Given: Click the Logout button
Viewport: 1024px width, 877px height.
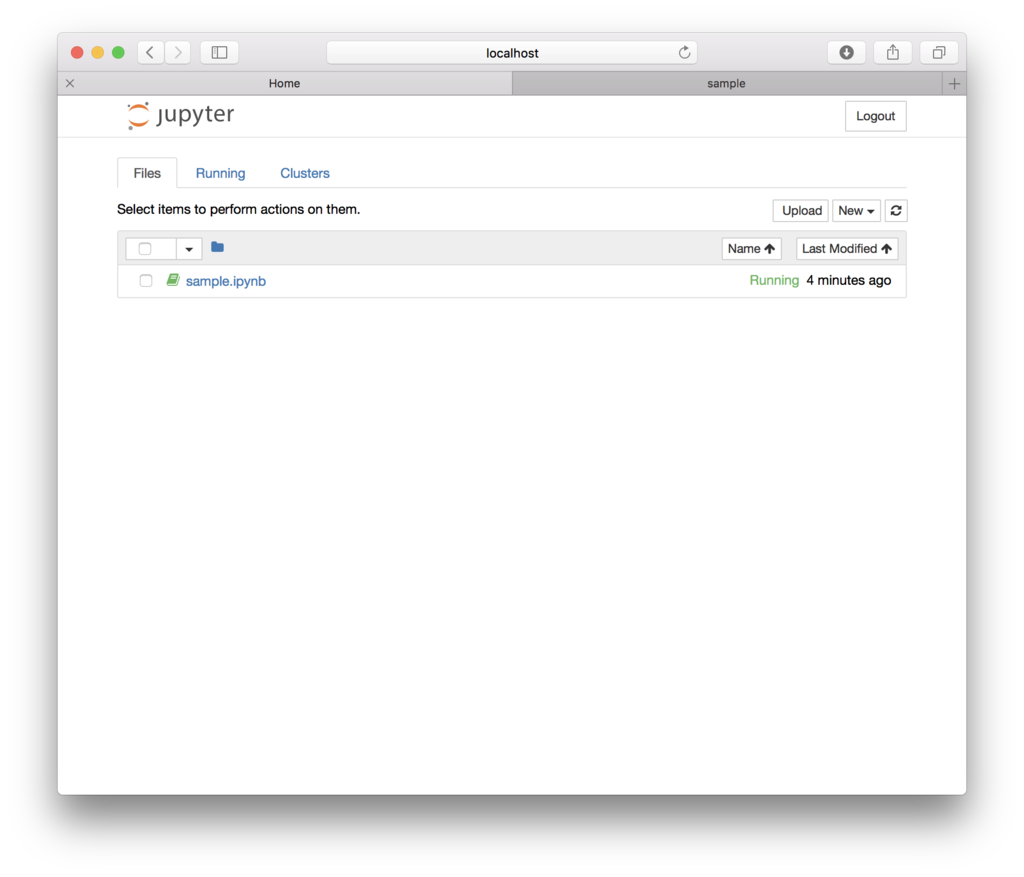Looking at the screenshot, I should pyautogui.click(x=875, y=116).
